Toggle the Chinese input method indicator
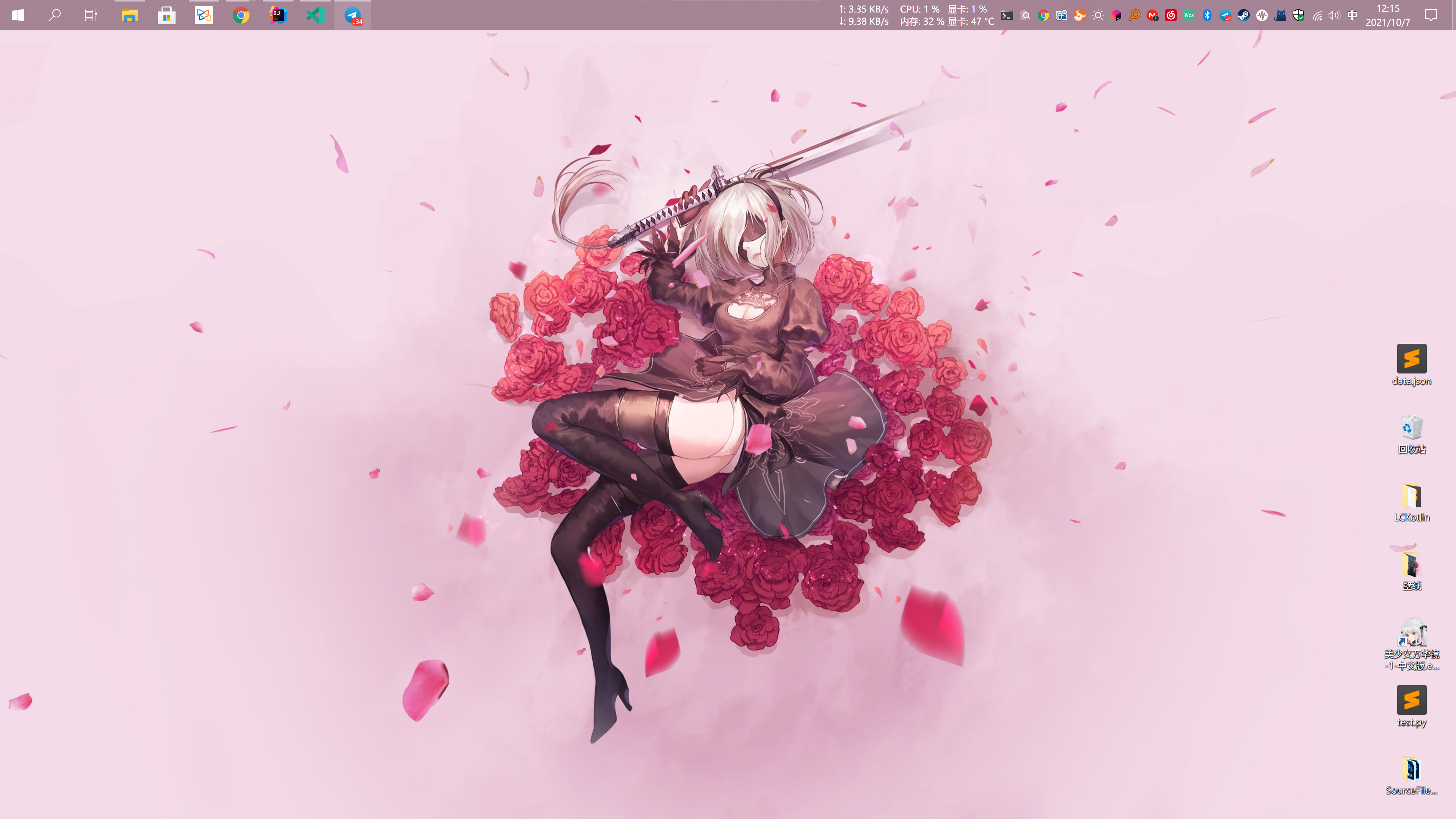1456x819 pixels. pyautogui.click(x=1352, y=15)
